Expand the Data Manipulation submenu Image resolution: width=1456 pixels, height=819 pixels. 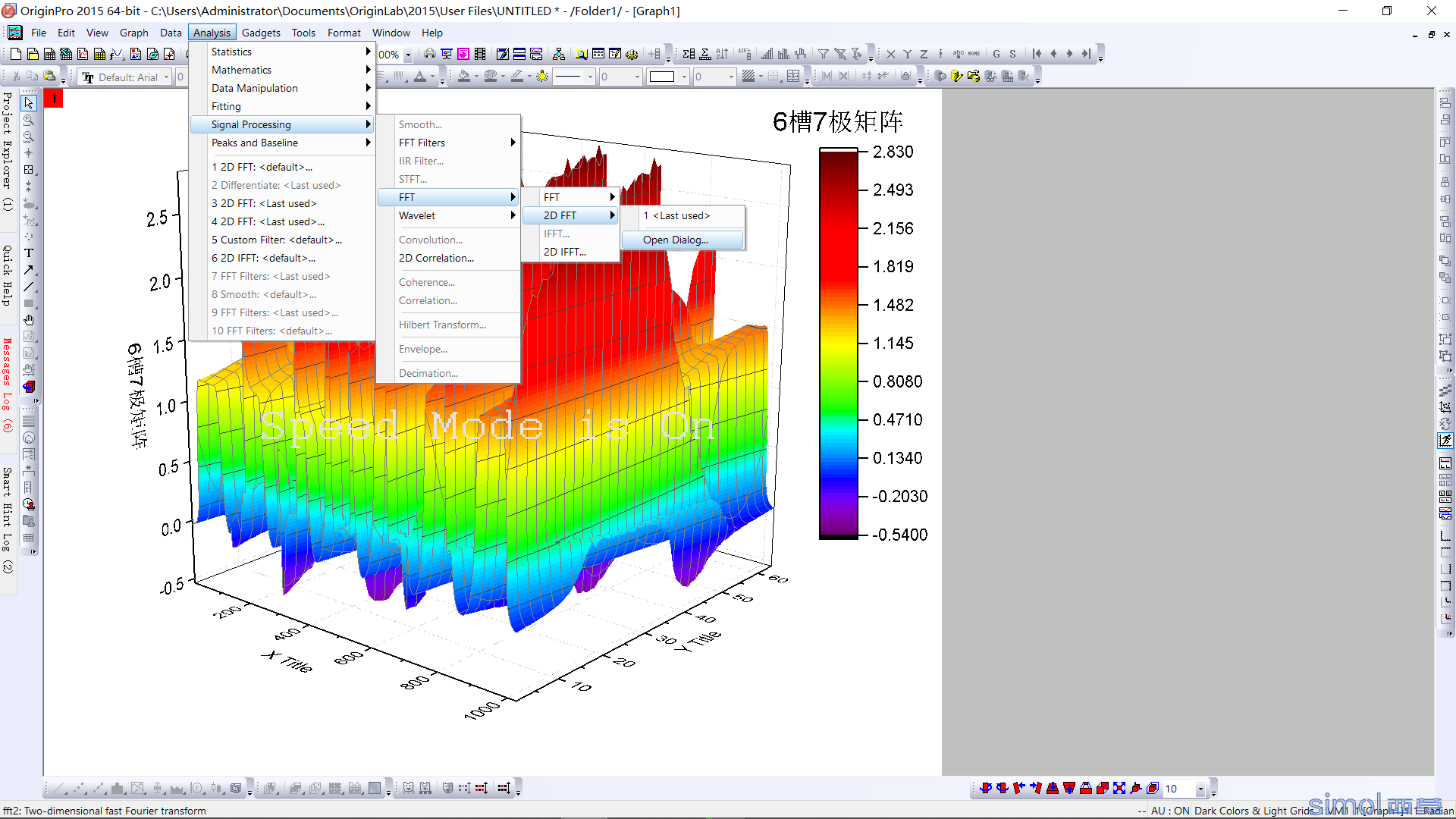coord(283,88)
